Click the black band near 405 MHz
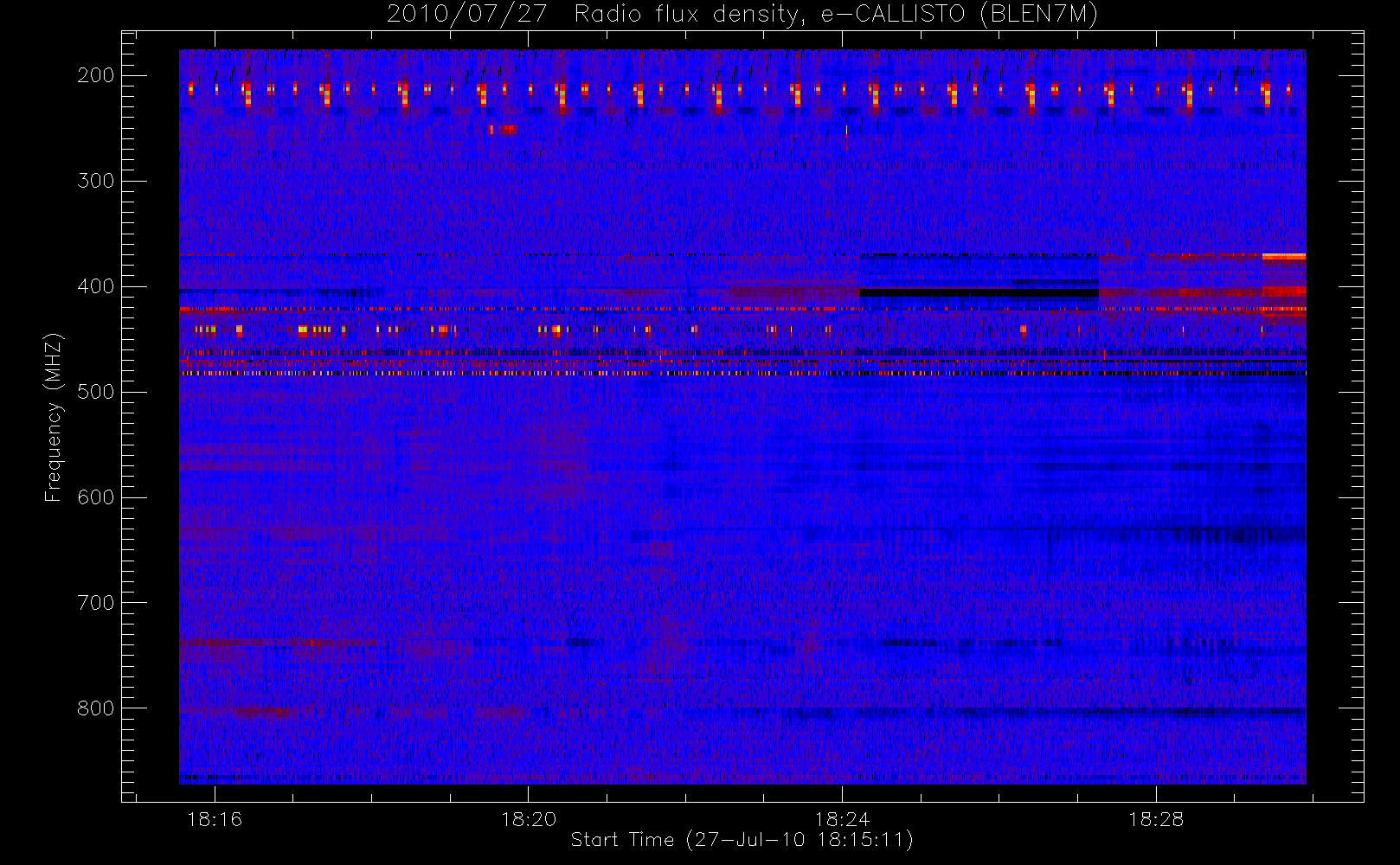Viewport: 1400px width, 865px height. coord(979,293)
